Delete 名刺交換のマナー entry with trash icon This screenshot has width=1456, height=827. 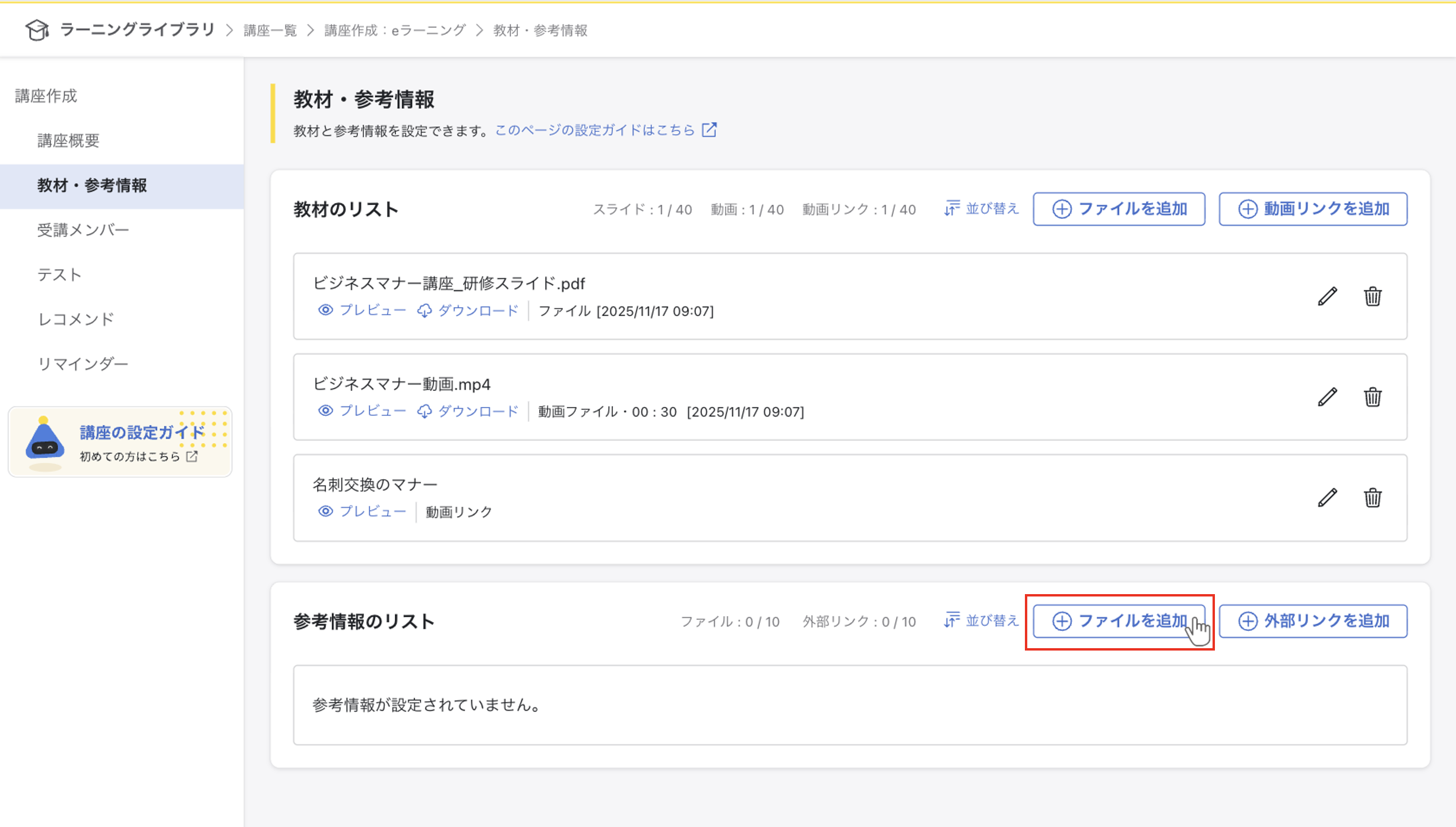pyautogui.click(x=1373, y=498)
